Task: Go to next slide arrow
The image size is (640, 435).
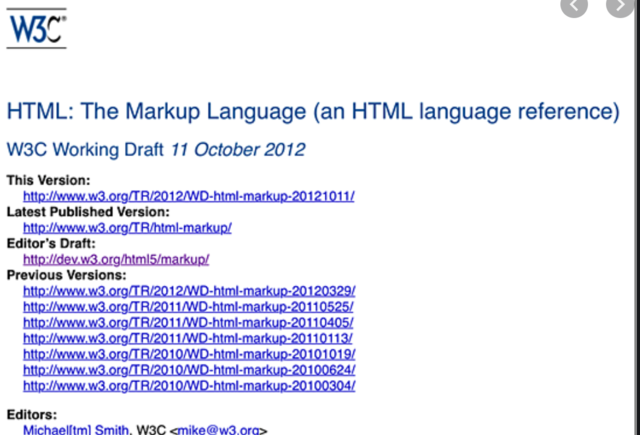Action: [x=620, y=6]
